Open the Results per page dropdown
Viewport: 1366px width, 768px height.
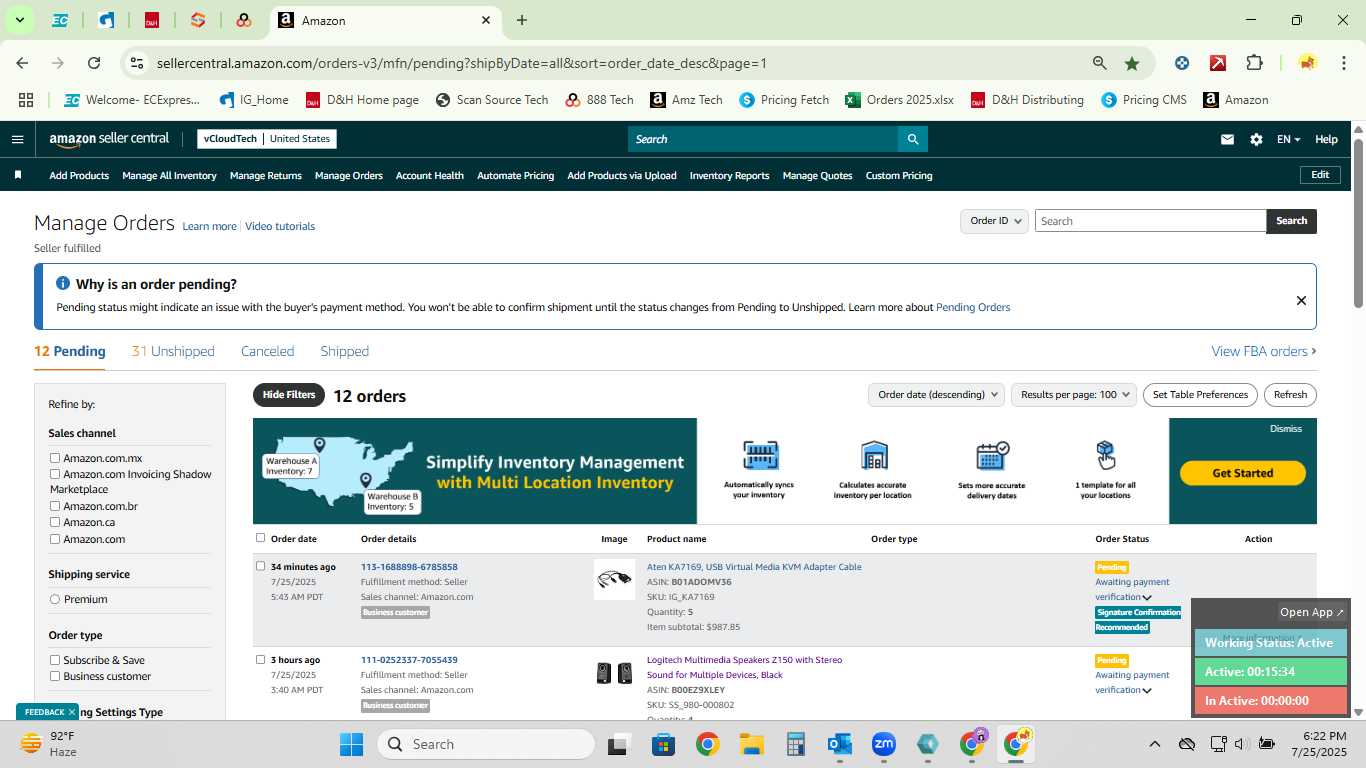(x=1074, y=394)
